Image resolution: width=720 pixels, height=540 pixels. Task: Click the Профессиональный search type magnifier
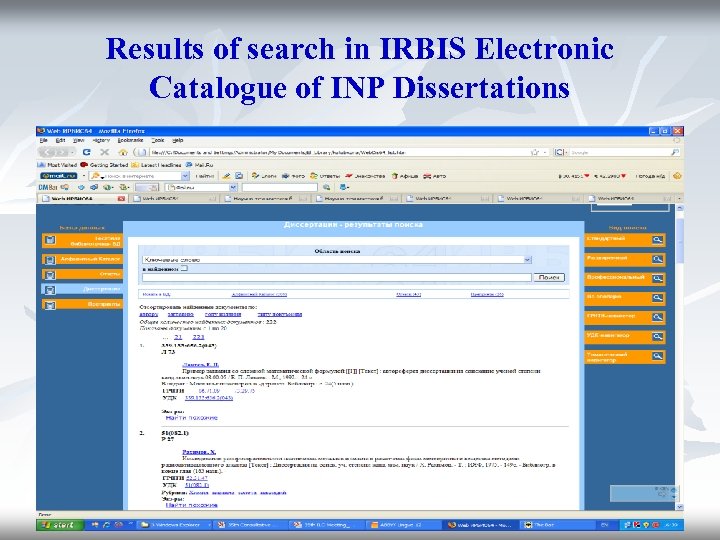658,279
